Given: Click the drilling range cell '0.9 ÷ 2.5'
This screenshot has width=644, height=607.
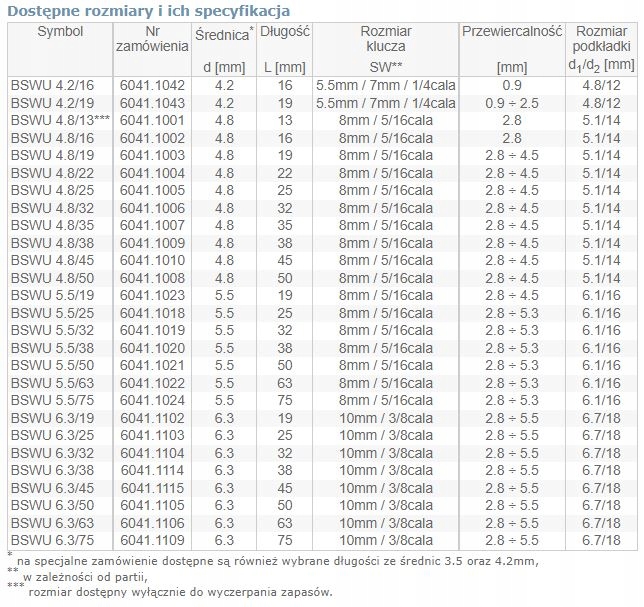Looking at the screenshot, I should [512, 103].
